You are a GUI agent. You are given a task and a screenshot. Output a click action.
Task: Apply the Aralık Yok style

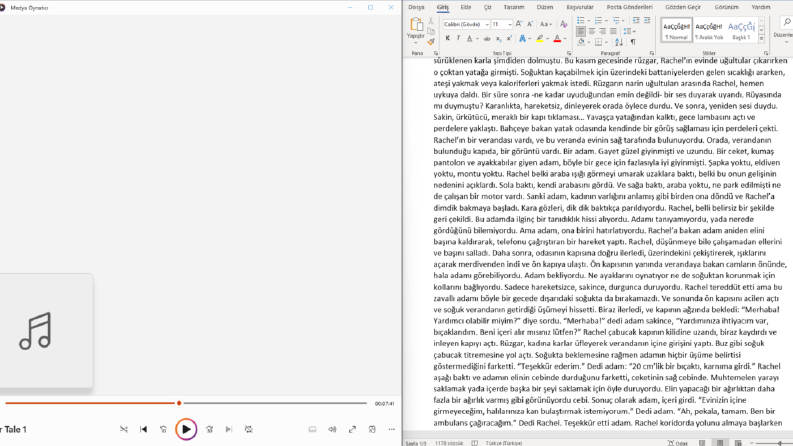[x=709, y=30]
